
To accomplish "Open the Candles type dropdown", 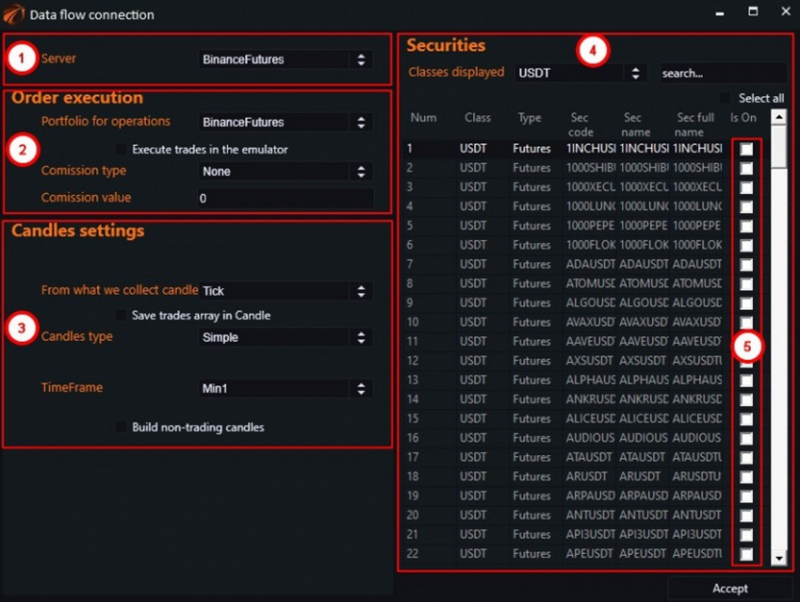I will coord(285,337).
